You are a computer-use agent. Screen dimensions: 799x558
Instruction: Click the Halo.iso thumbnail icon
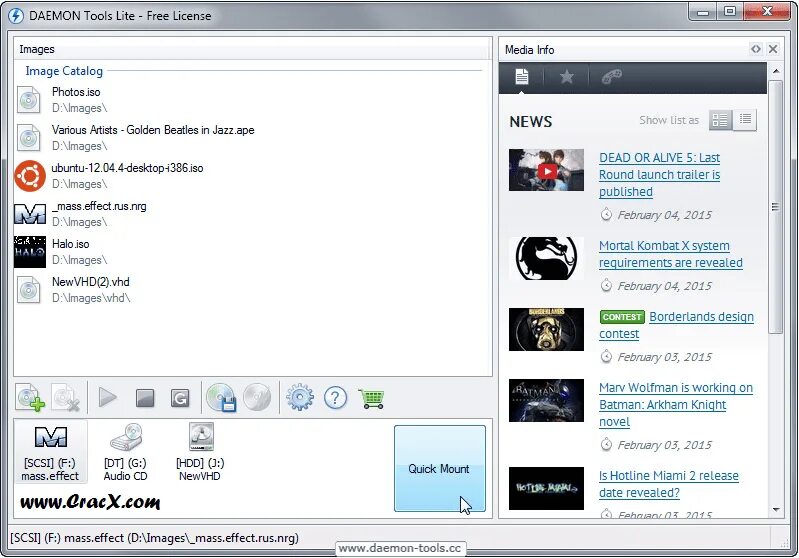[30, 252]
